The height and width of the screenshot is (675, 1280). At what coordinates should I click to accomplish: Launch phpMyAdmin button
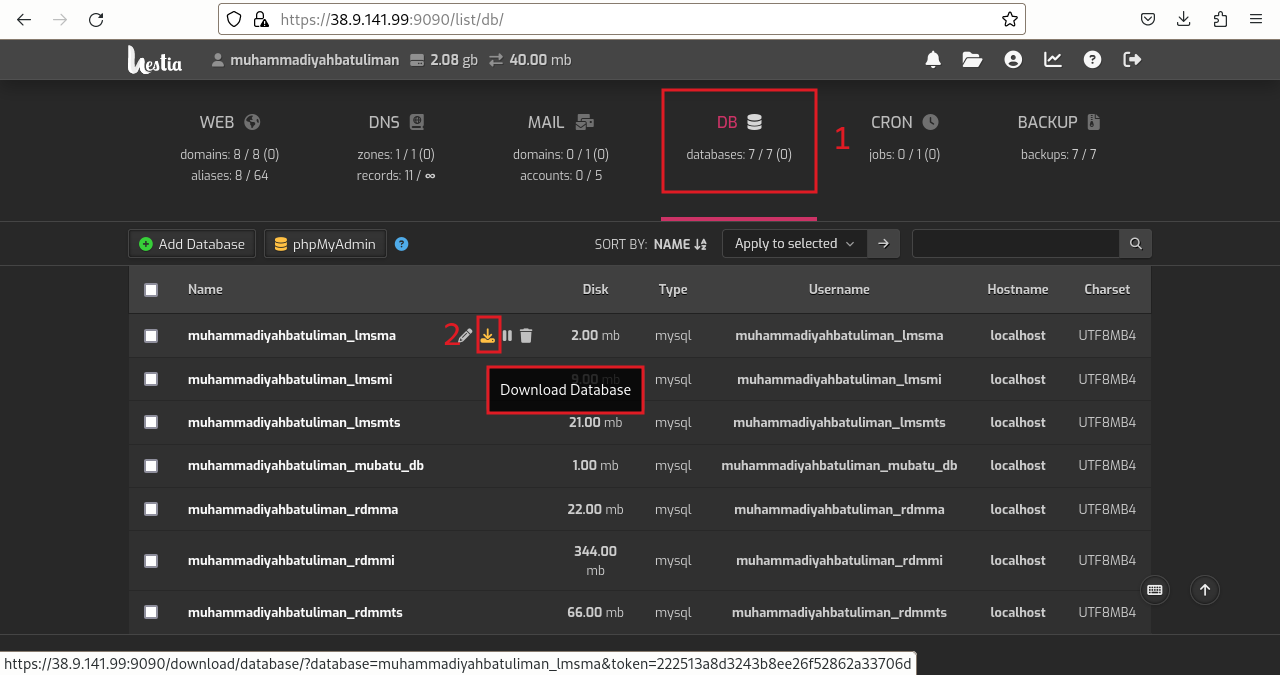(x=325, y=244)
